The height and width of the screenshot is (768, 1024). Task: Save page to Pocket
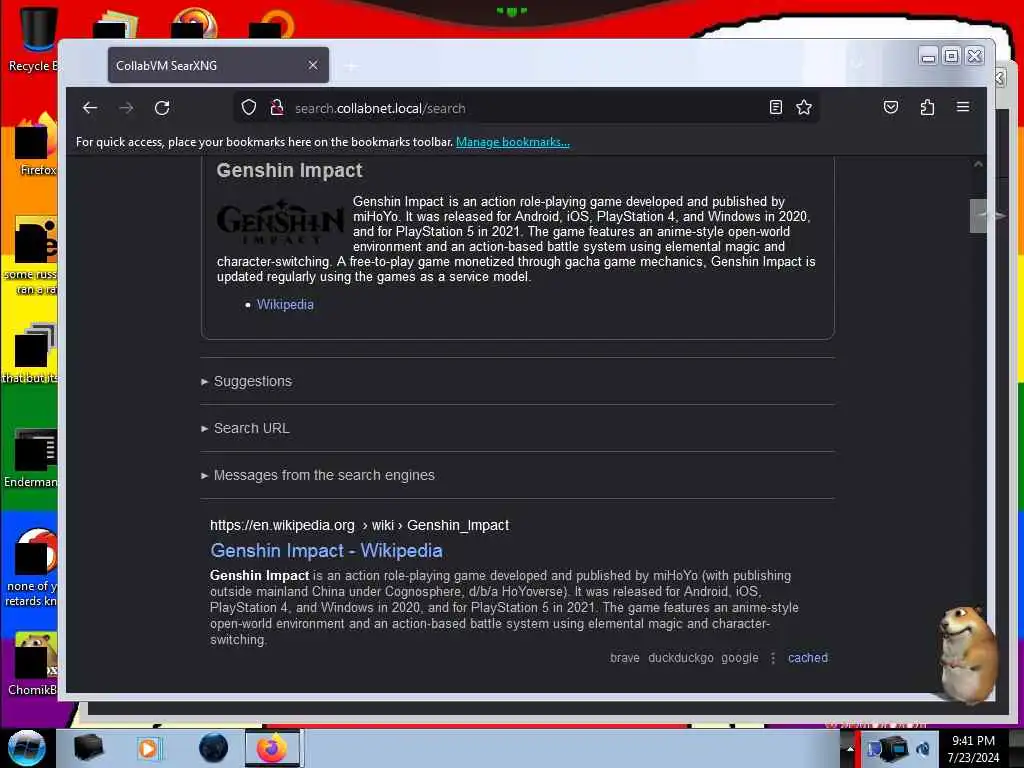click(x=891, y=107)
